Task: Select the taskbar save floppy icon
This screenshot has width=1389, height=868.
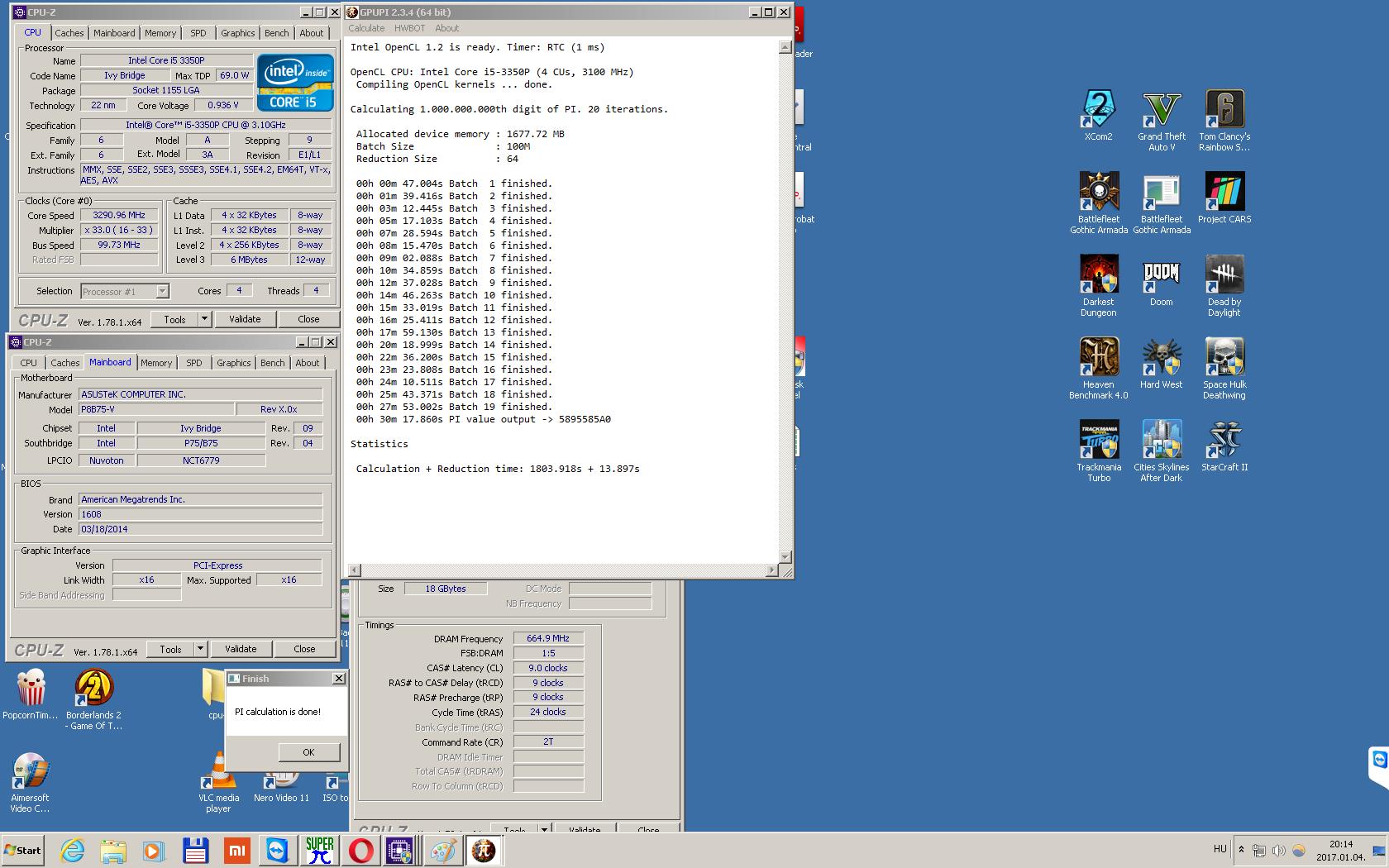Action: [x=196, y=851]
